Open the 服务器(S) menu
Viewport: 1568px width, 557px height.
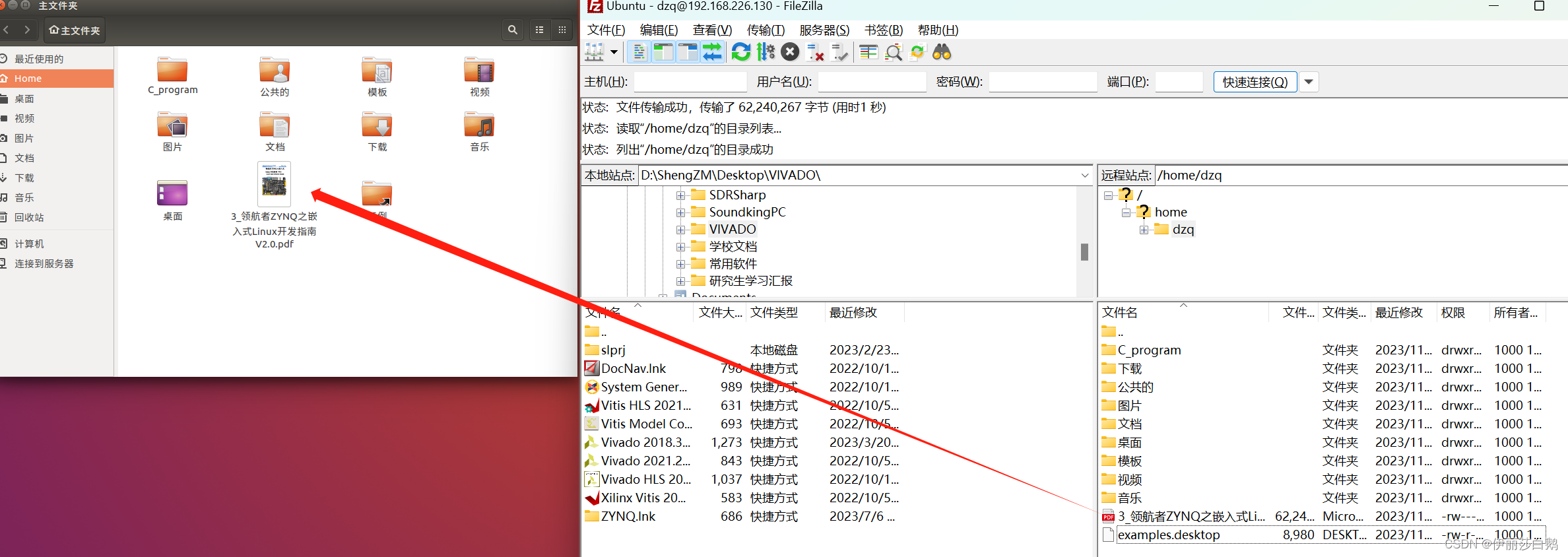[824, 30]
